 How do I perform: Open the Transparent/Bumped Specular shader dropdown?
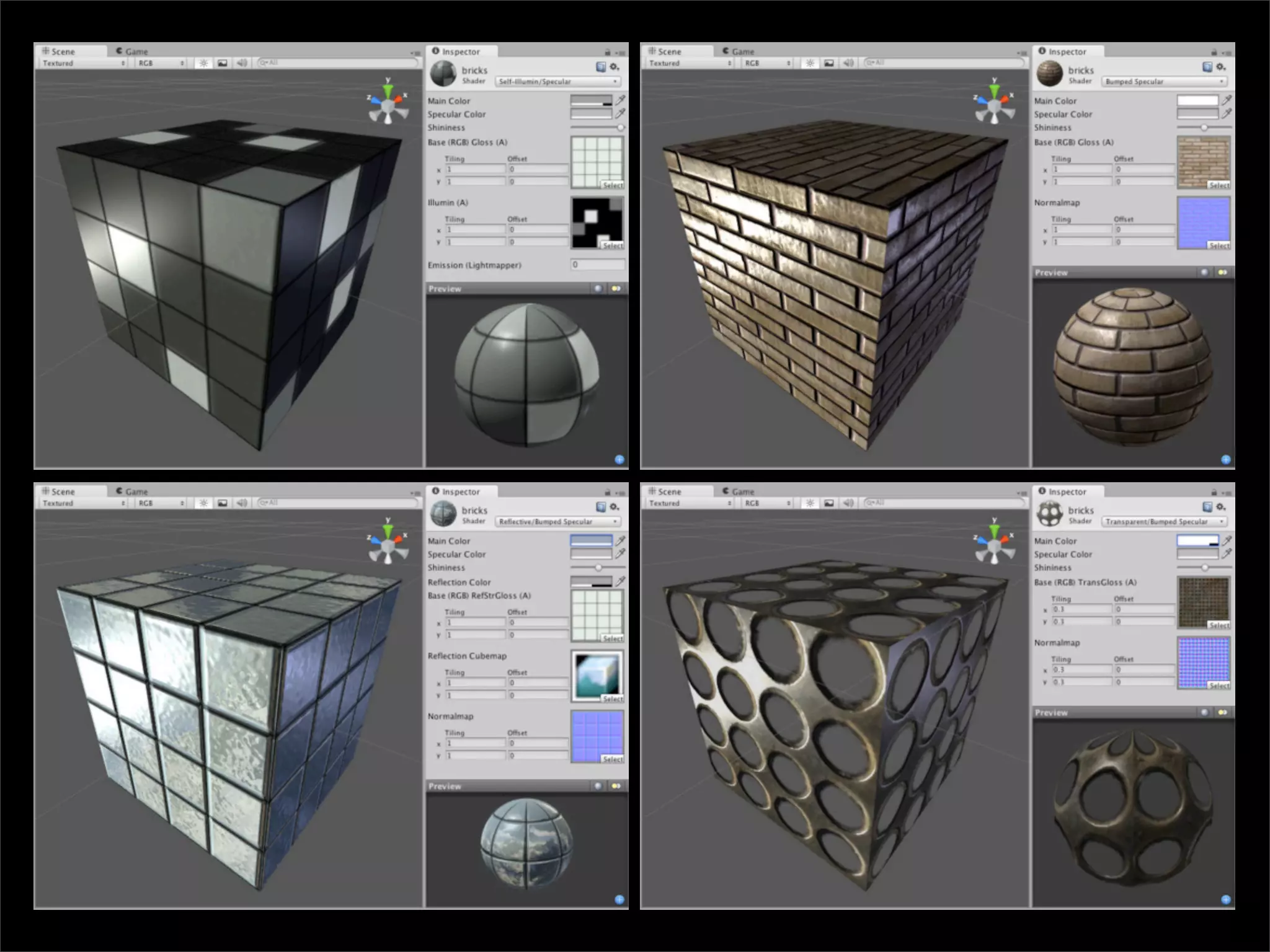coord(1164,522)
